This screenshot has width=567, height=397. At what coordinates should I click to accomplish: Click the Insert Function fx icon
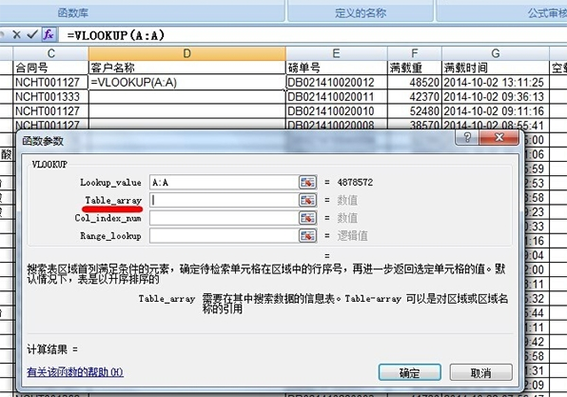click(49, 35)
